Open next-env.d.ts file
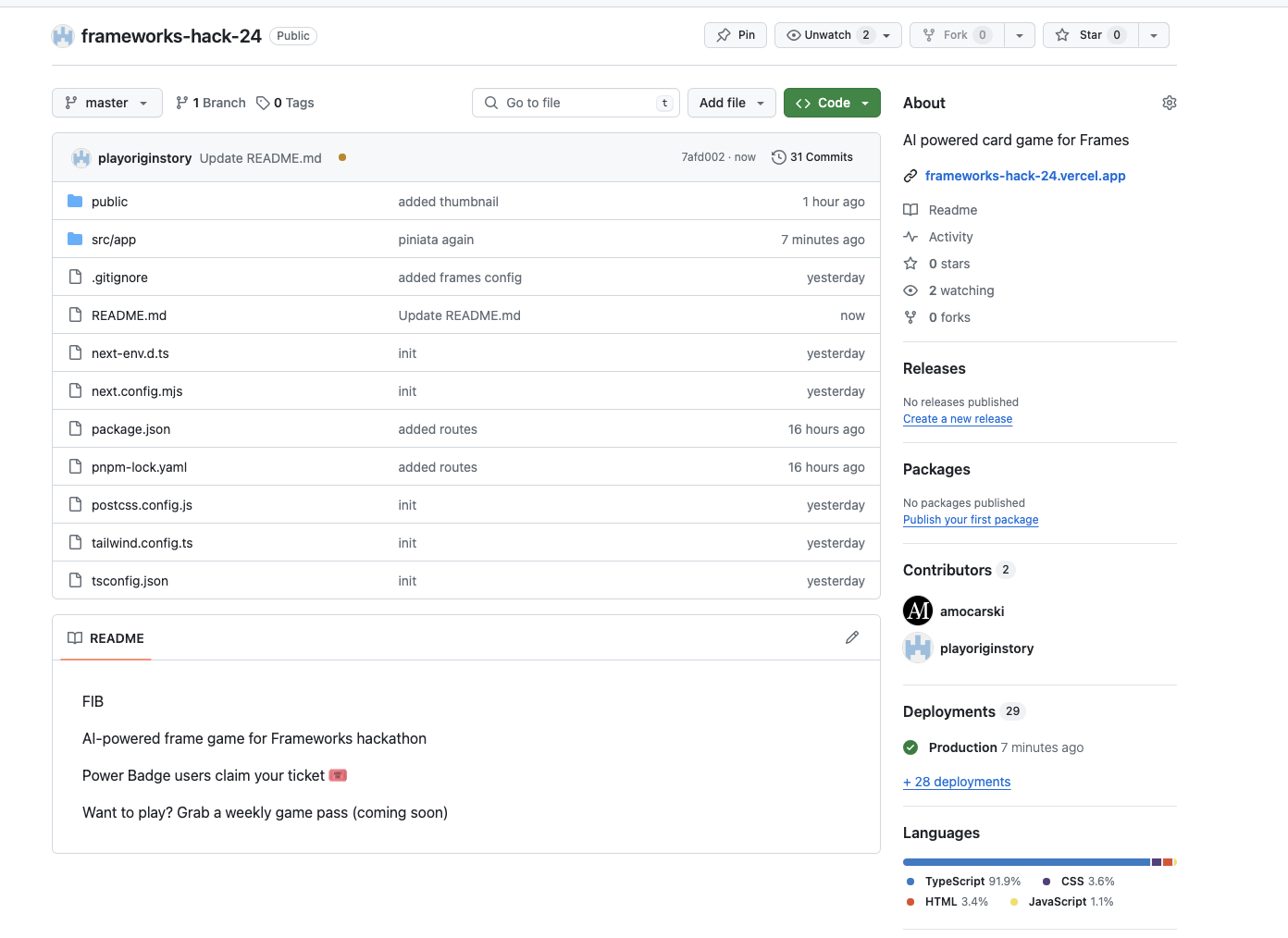1288x938 pixels. pos(130,353)
